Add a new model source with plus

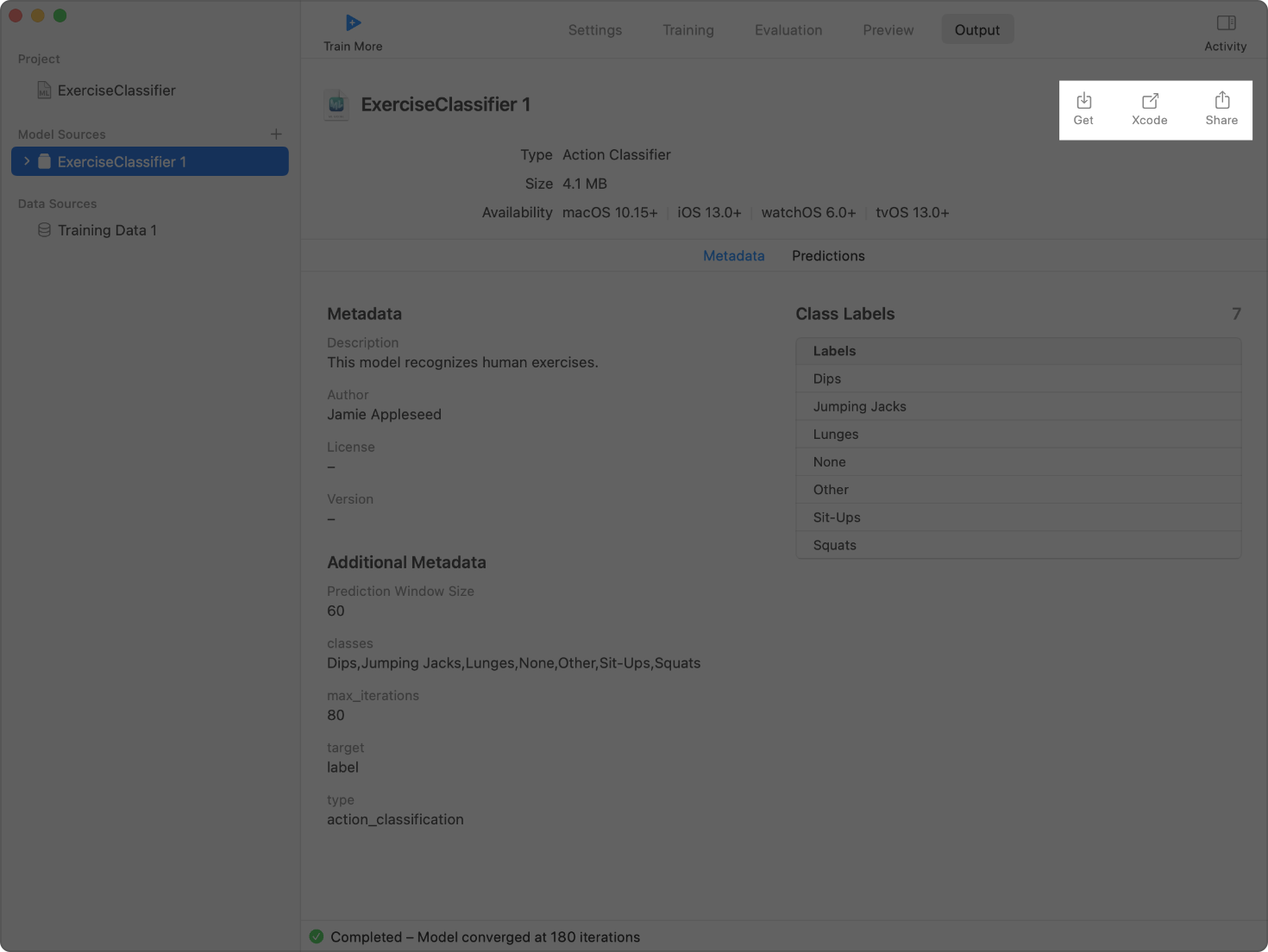pos(276,135)
